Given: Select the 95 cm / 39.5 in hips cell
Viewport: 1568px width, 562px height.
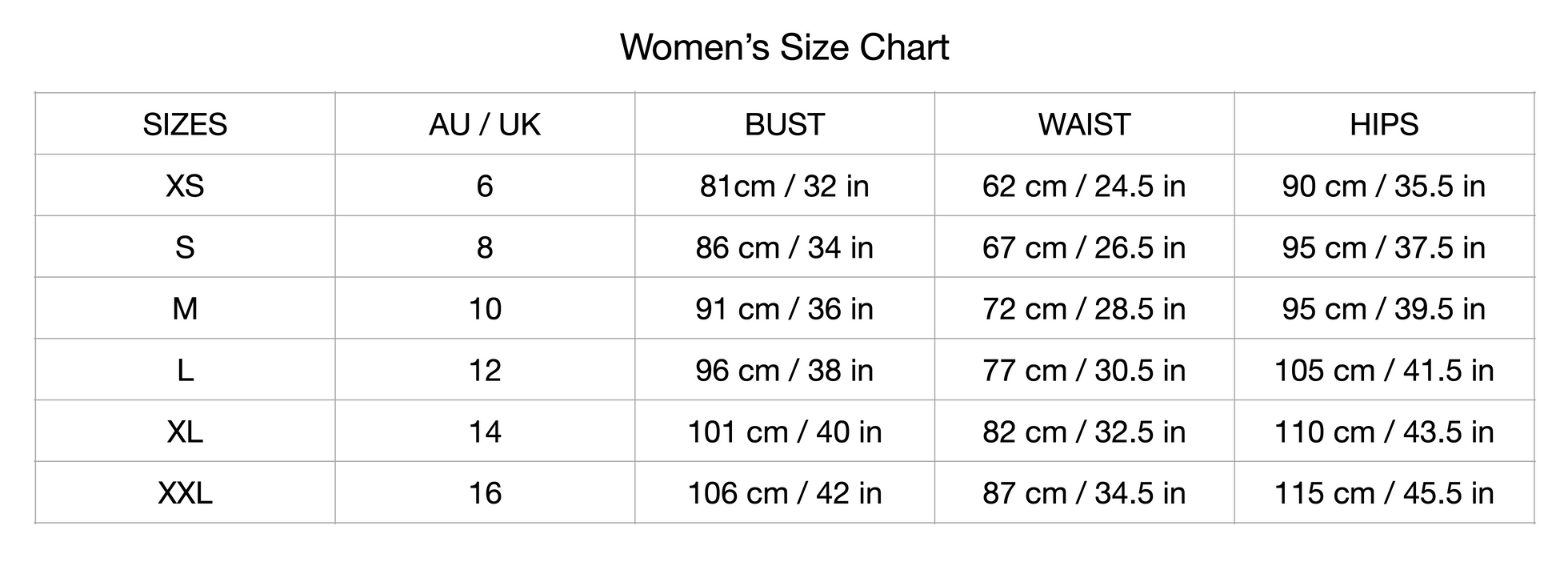Looking at the screenshot, I should 1384,309.
